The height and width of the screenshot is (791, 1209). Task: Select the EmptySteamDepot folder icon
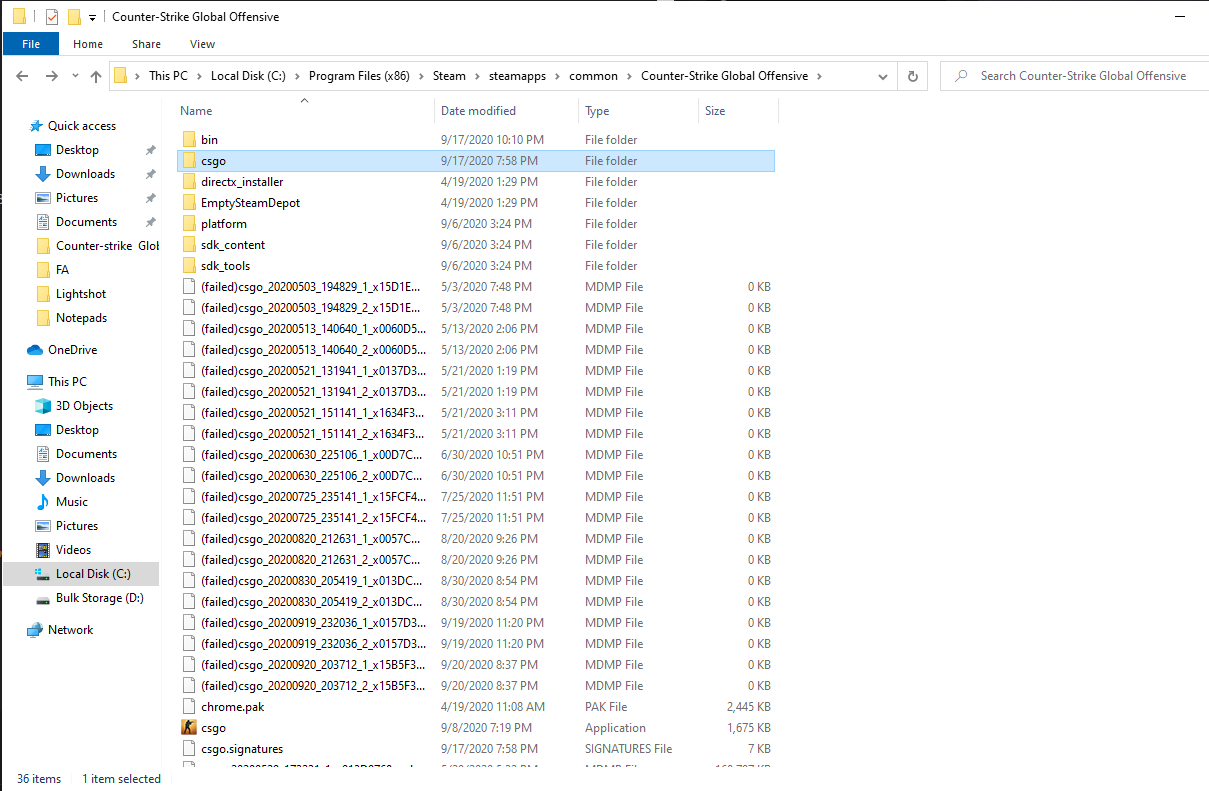point(189,203)
